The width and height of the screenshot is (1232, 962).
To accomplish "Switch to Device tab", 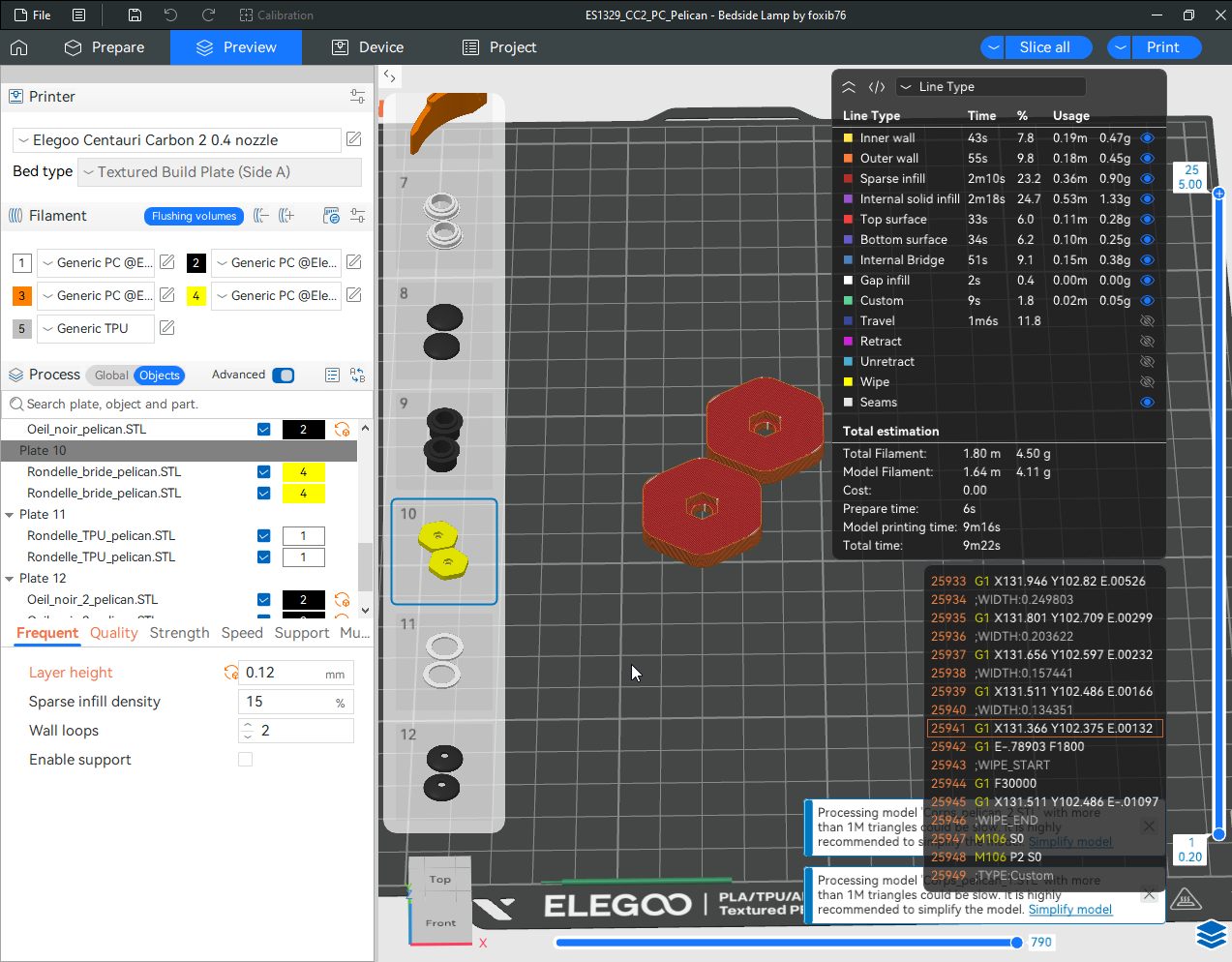I will (368, 47).
